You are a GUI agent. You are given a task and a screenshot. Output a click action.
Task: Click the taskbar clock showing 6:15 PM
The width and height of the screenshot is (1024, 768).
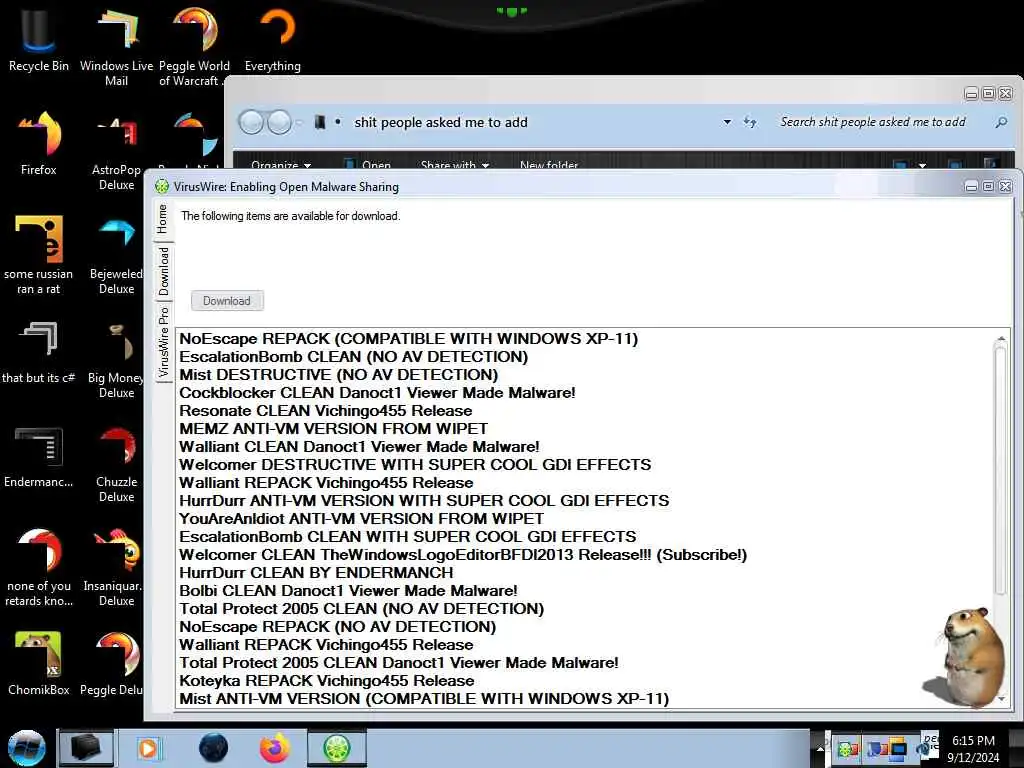(973, 749)
